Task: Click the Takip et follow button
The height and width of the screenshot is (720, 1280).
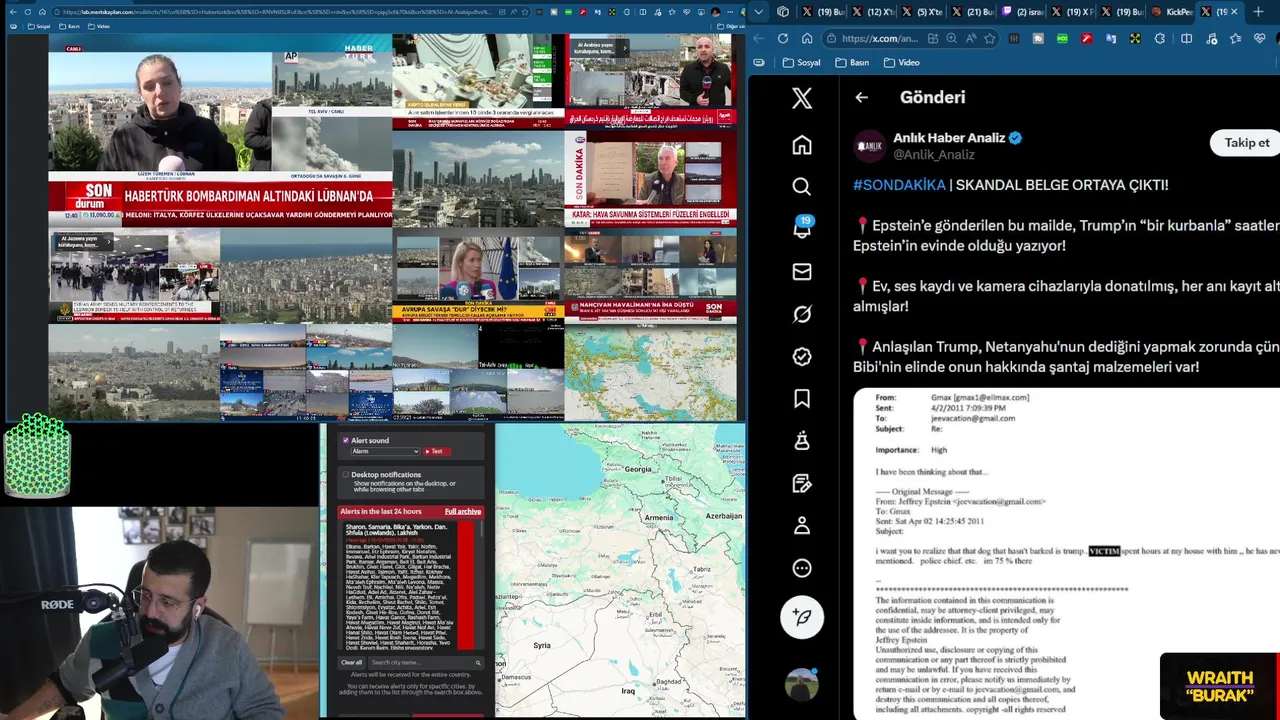Action: click(1246, 143)
